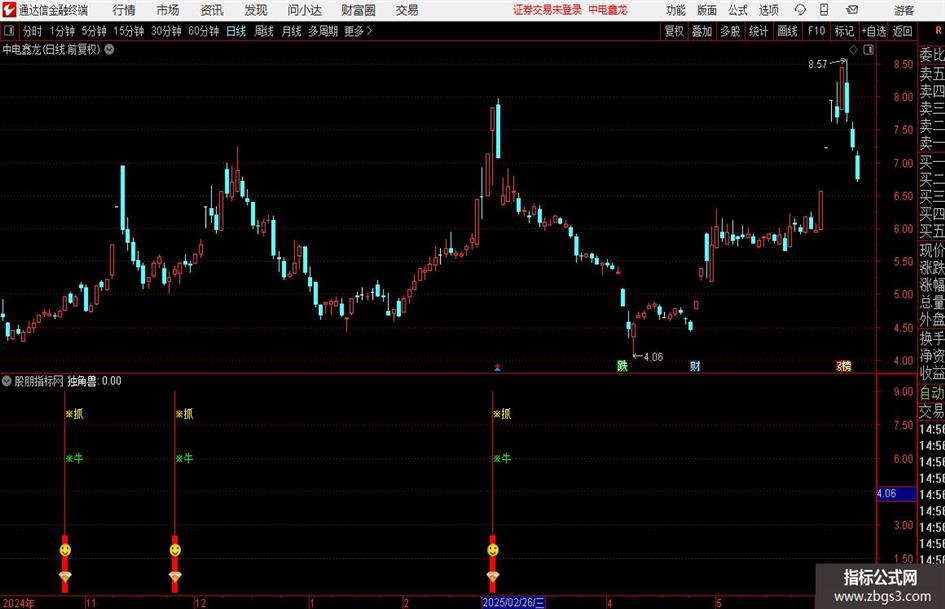
Task: Select the 日线 period tab
Action: click(236, 31)
